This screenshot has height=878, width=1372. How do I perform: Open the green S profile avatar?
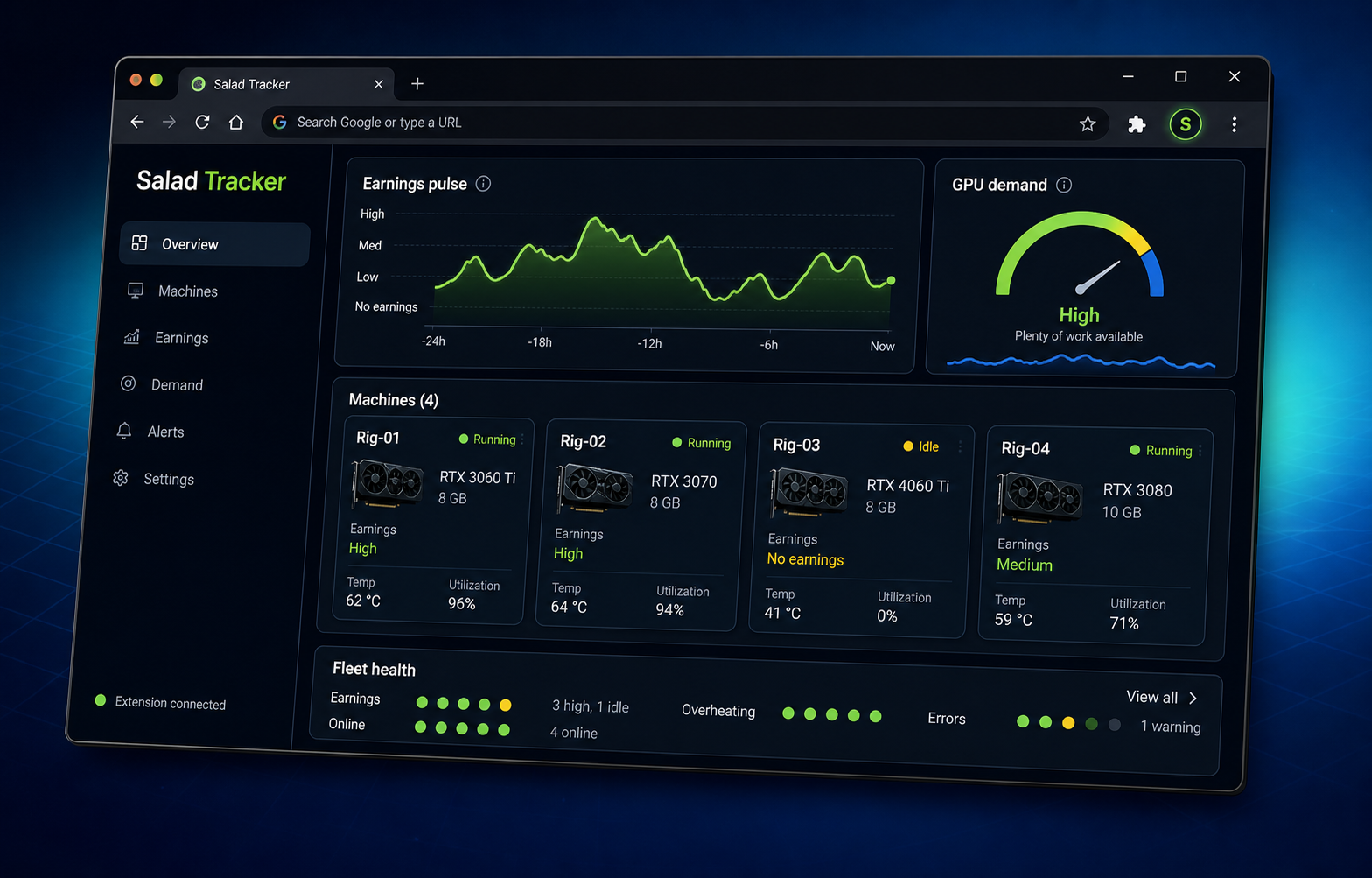click(x=1186, y=124)
